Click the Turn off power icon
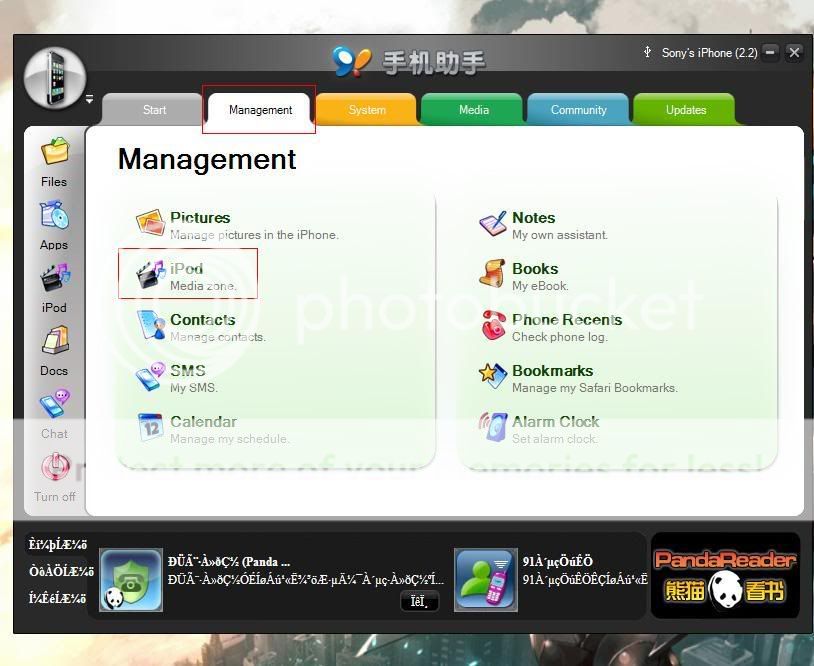Screen dimensions: 814x666 point(55,467)
